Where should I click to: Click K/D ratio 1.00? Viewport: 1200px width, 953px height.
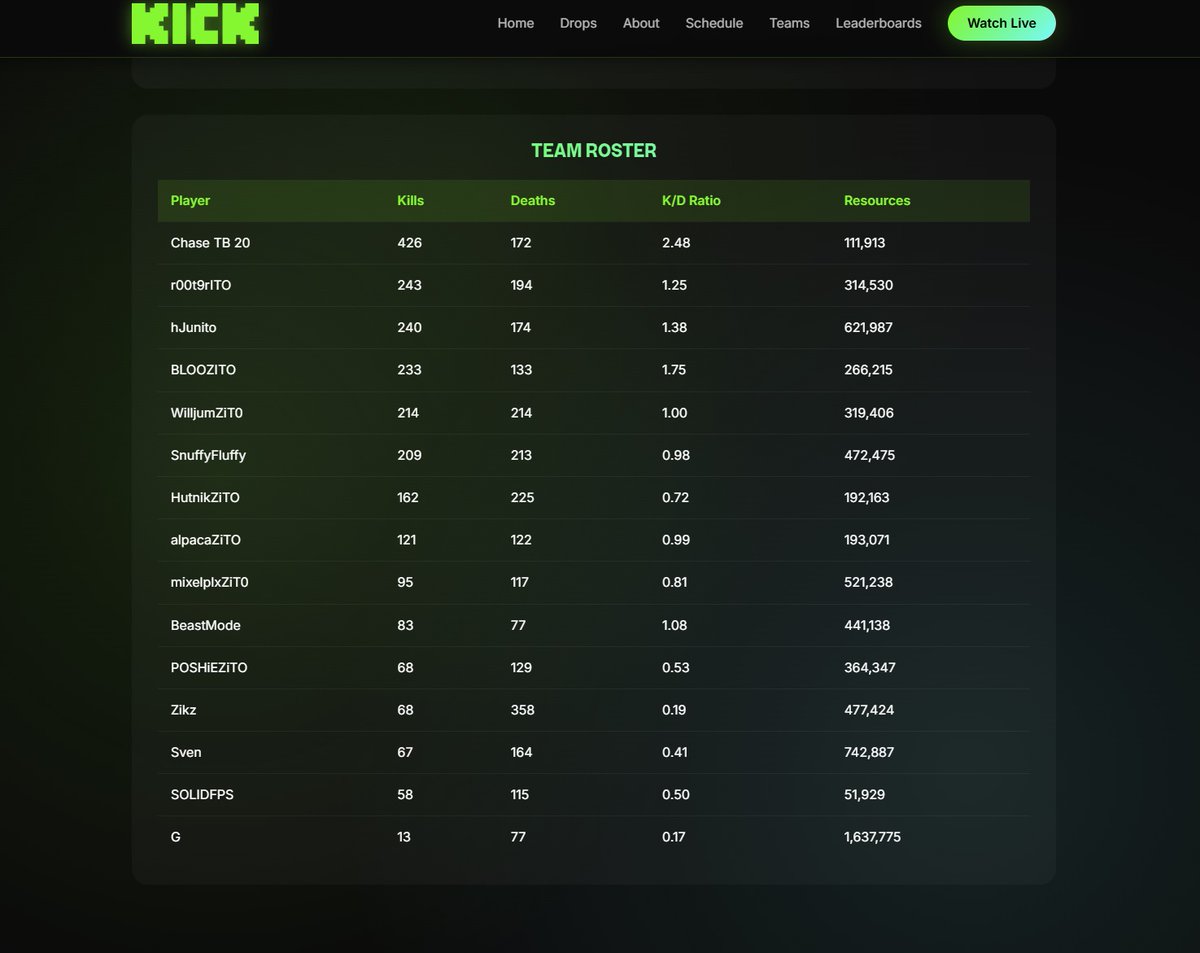point(675,413)
